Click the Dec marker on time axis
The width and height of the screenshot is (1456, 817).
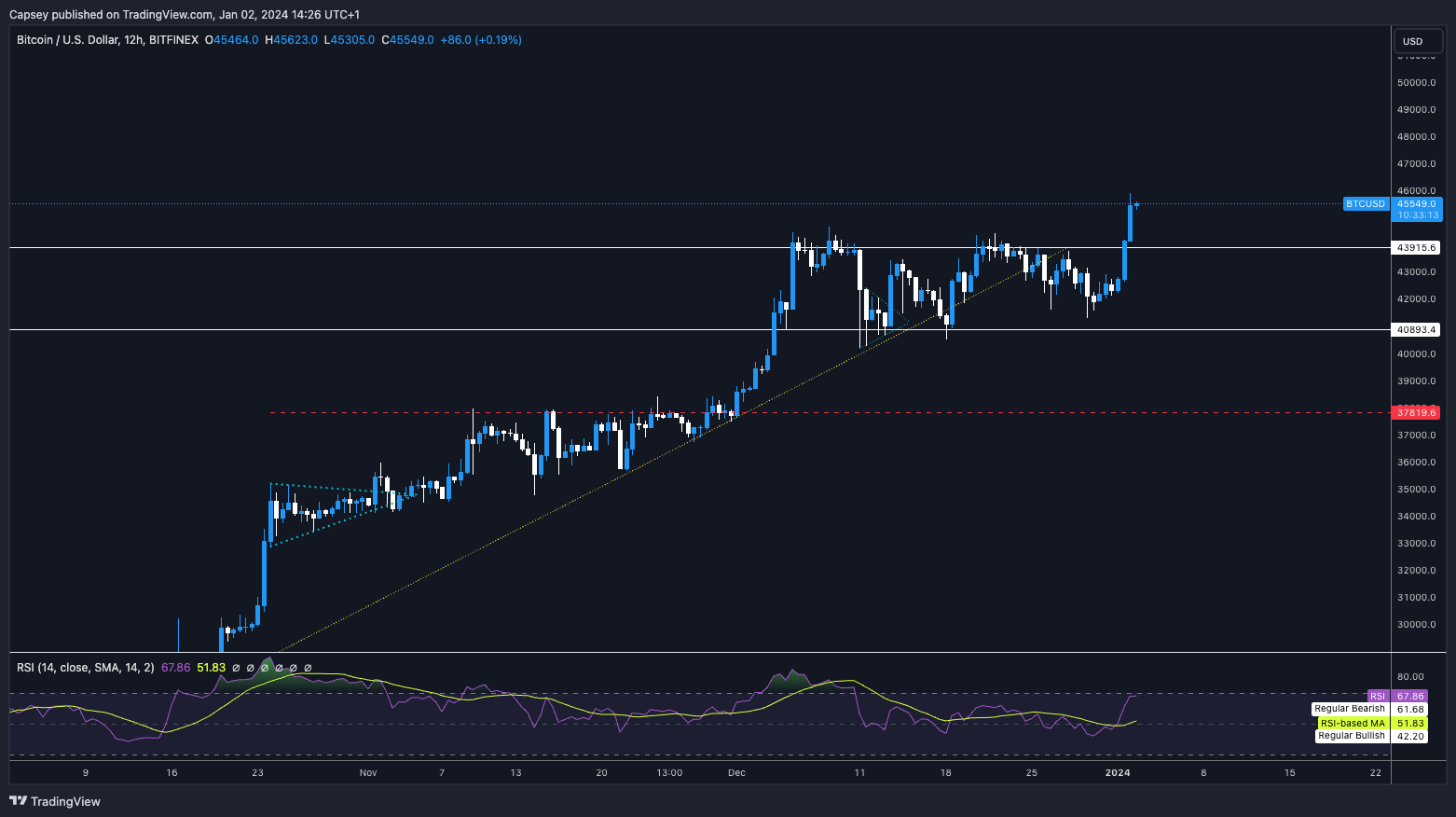click(x=736, y=772)
